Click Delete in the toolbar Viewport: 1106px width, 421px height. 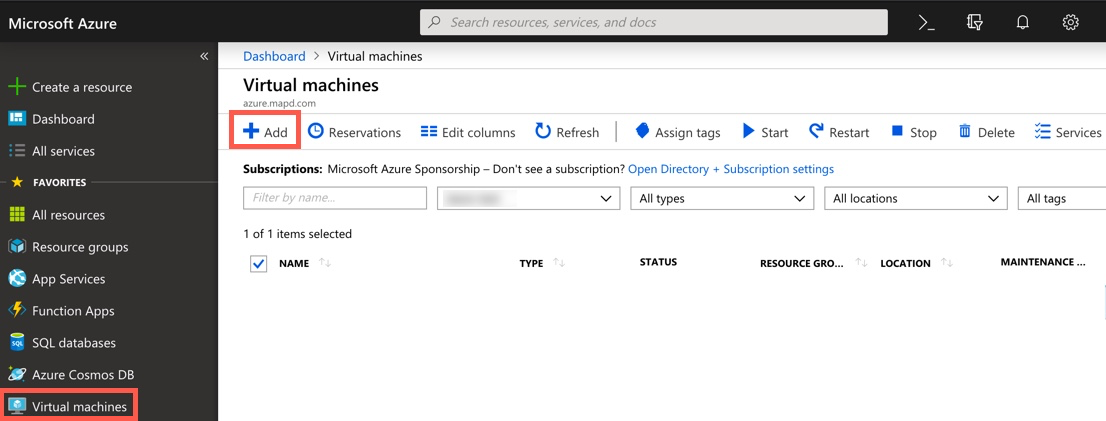987,132
